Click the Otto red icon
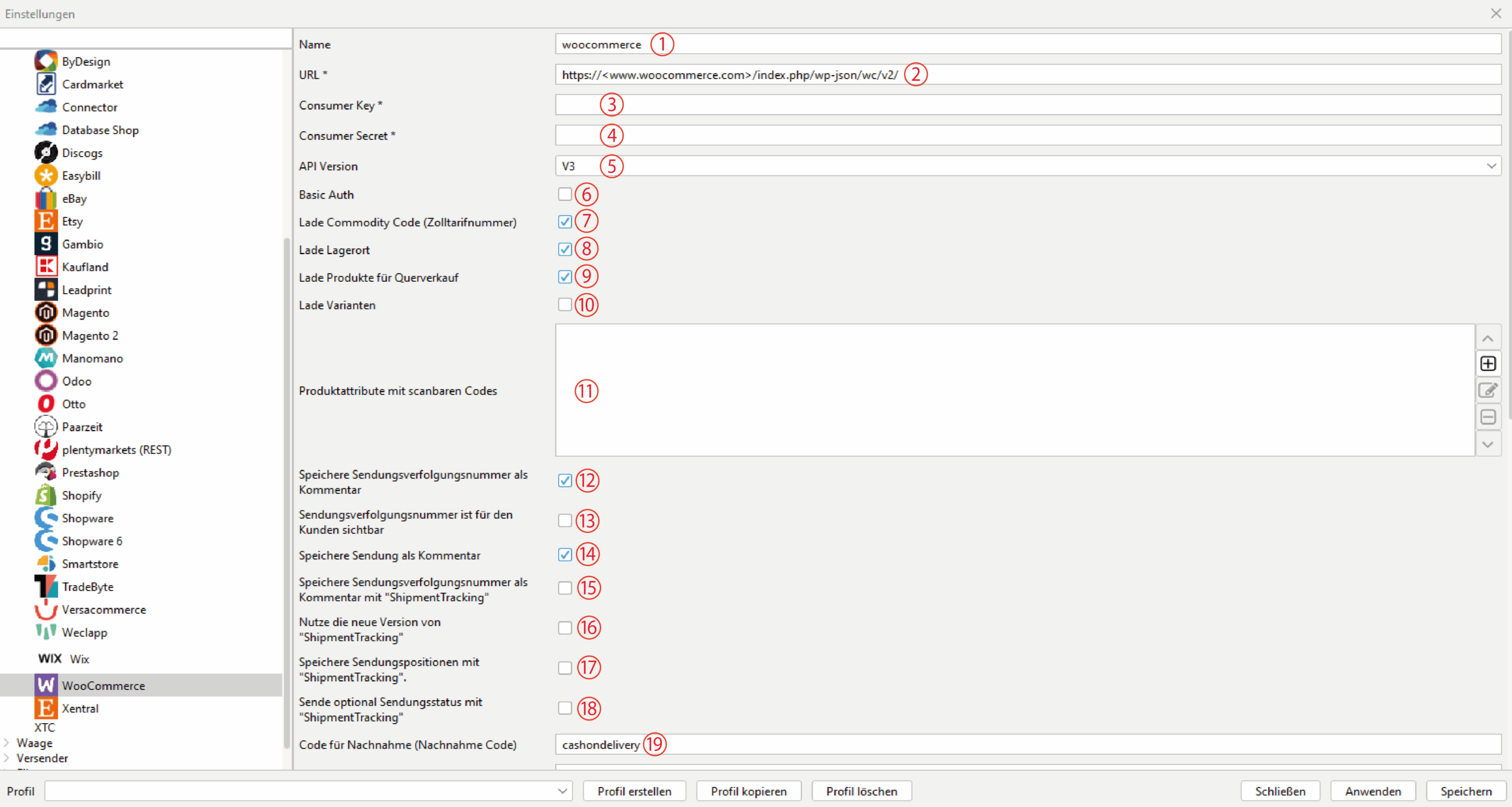This screenshot has height=807, width=1512. click(x=46, y=403)
